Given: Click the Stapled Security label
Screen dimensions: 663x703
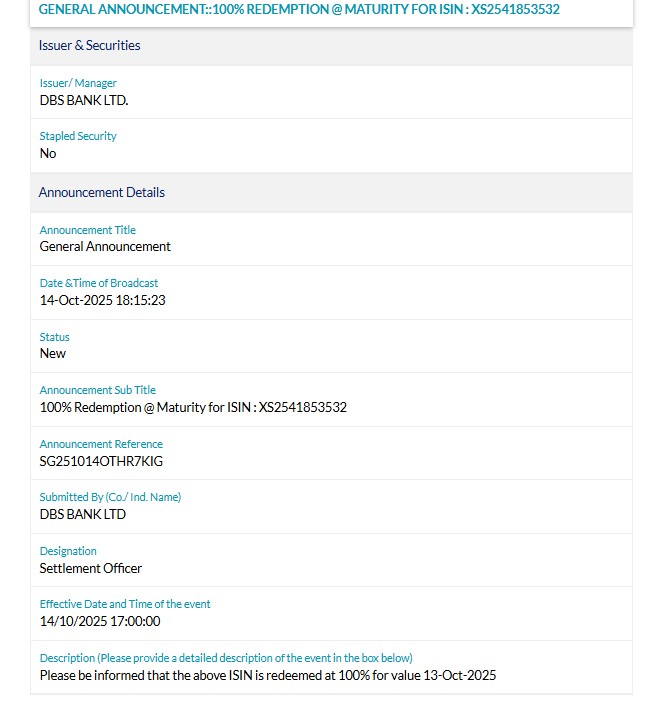Looking at the screenshot, I should (x=78, y=136).
